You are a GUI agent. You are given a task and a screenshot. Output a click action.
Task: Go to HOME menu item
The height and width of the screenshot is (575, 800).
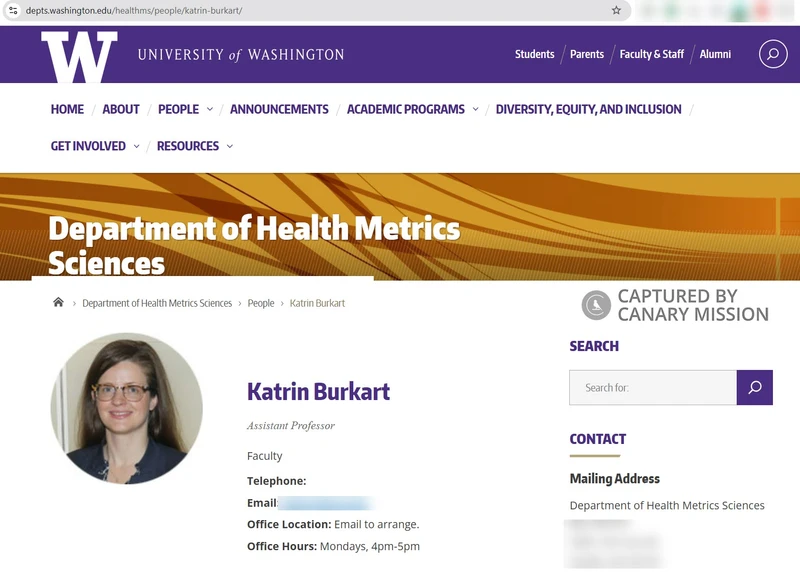pyautogui.click(x=67, y=109)
